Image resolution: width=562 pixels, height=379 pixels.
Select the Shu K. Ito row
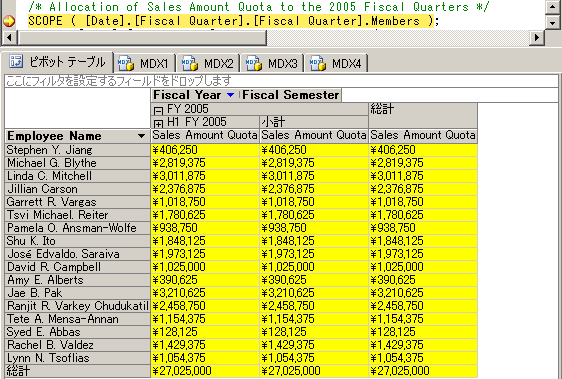77,241
